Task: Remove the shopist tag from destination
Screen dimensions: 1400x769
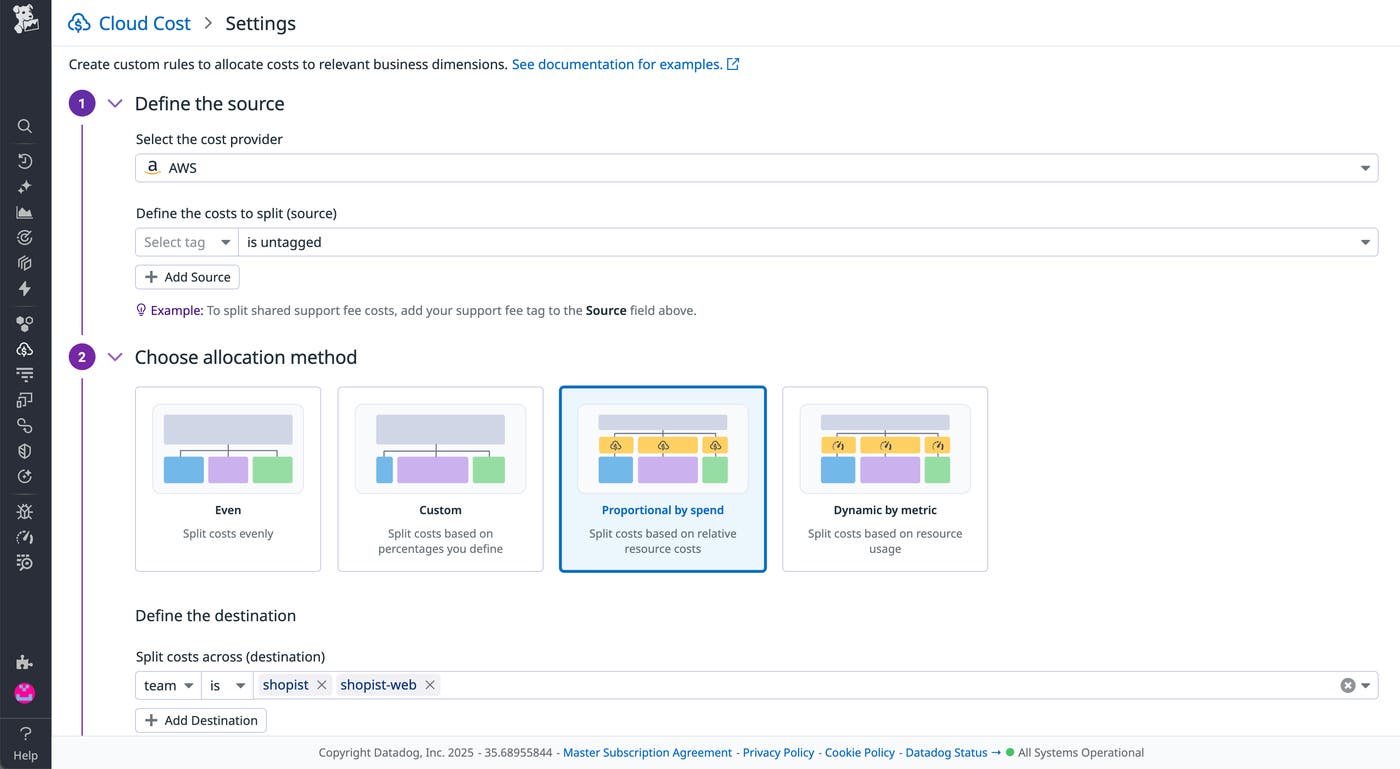Action: [x=322, y=684]
